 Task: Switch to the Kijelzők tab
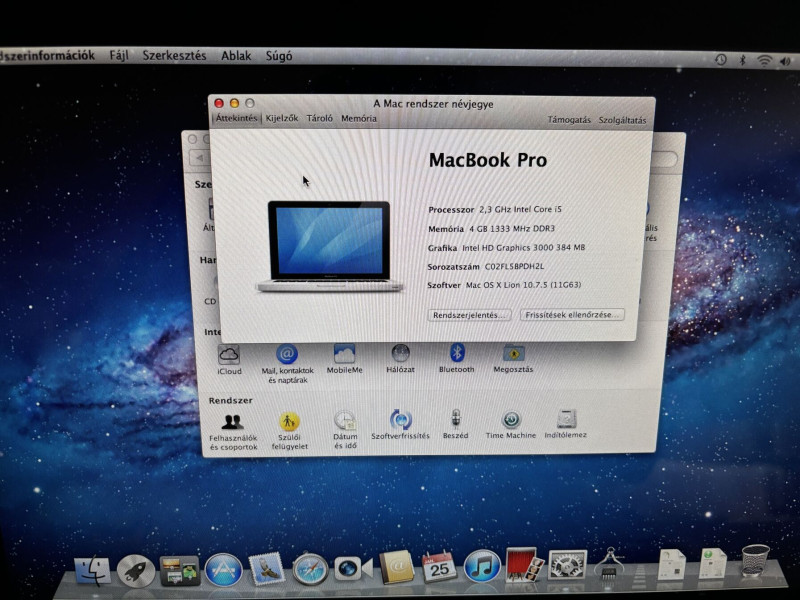282,118
